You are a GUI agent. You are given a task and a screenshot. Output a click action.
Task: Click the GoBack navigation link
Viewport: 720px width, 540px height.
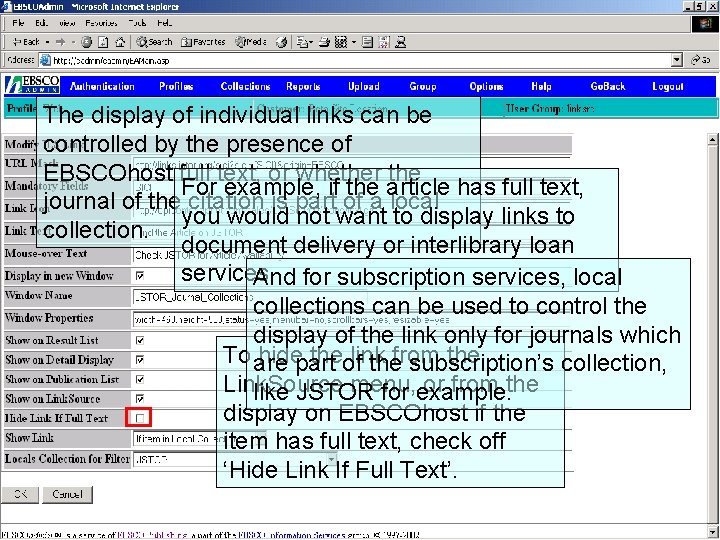tap(608, 86)
